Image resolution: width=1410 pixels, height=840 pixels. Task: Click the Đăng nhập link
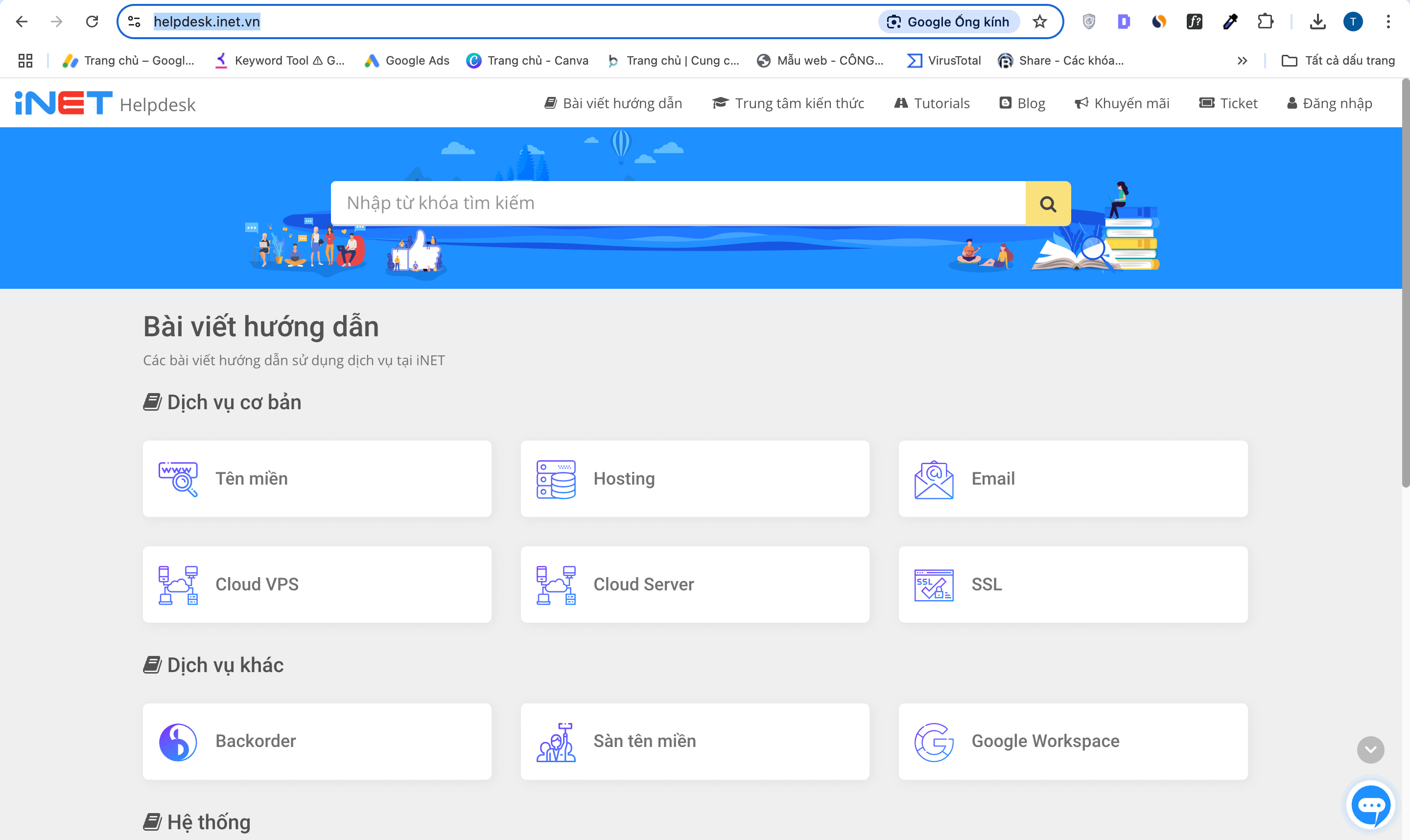pos(1330,102)
